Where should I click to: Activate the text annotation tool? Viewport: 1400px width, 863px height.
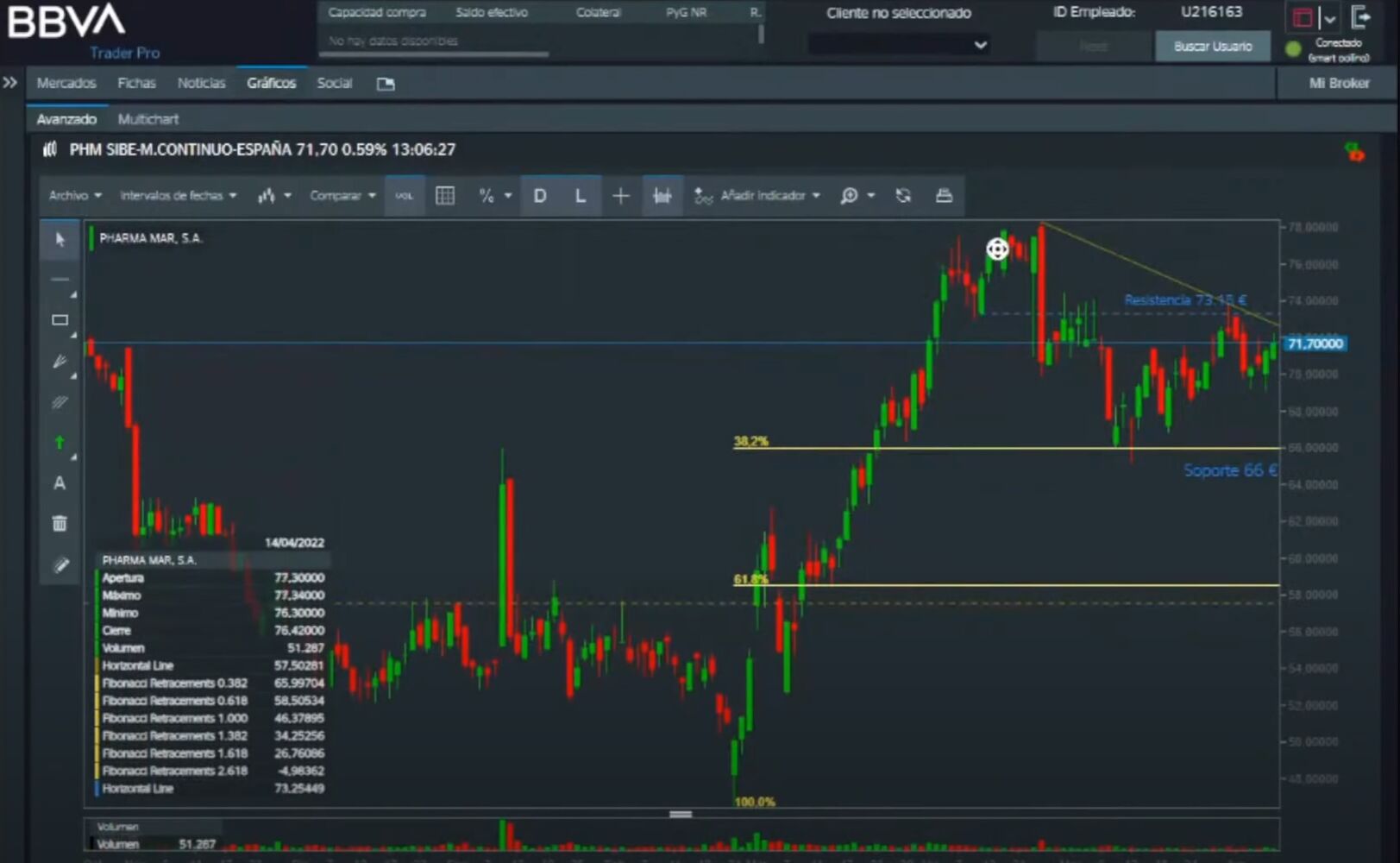[60, 483]
